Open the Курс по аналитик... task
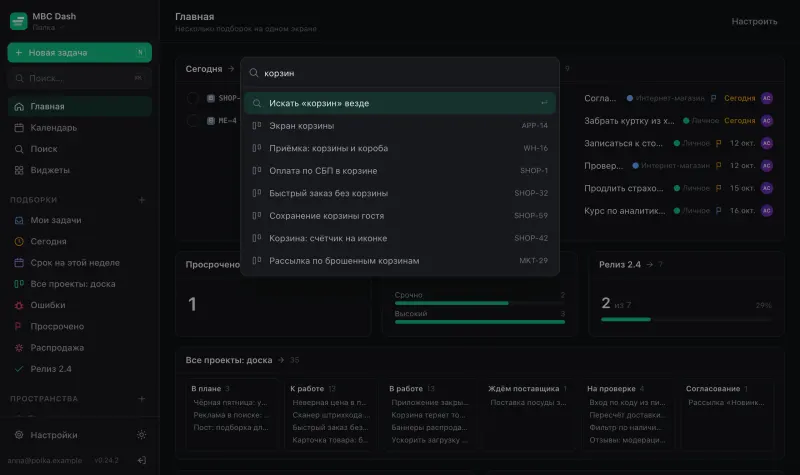The width and height of the screenshot is (800, 475). (x=624, y=210)
